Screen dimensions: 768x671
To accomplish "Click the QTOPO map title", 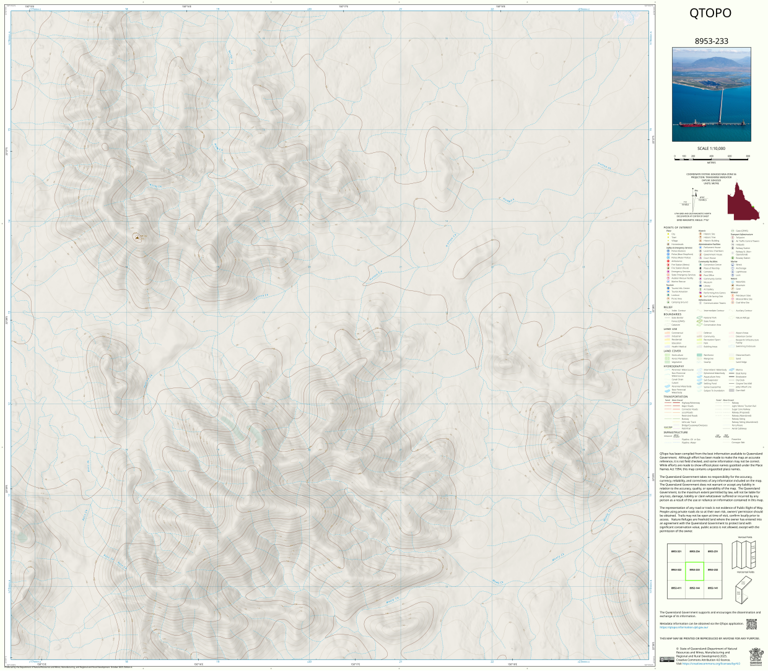I will (710, 13).
